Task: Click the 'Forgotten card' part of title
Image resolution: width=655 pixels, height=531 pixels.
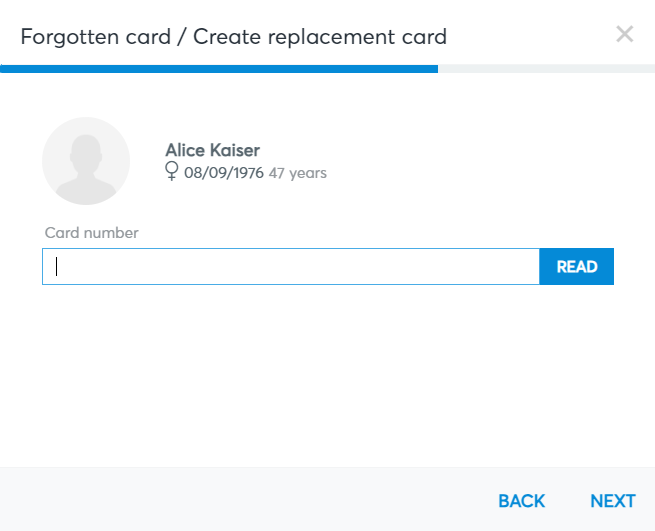Action: pos(96,37)
